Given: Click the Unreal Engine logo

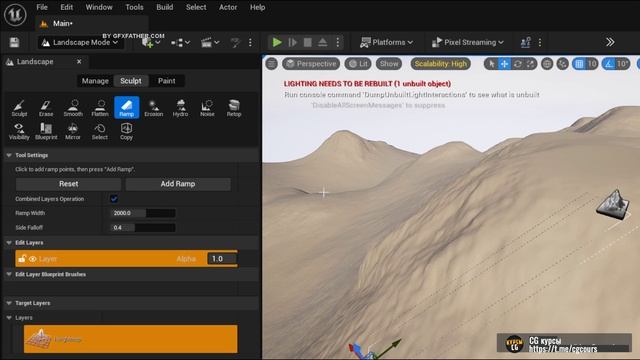Looking at the screenshot, I should pos(15,15).
